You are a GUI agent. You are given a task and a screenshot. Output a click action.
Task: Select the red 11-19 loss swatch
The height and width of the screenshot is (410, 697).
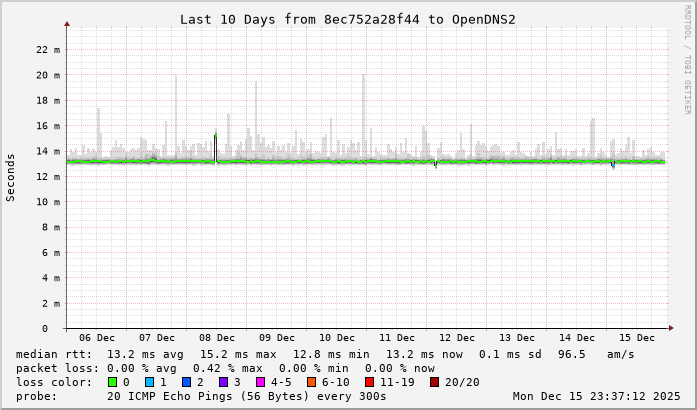click(369, 382)
